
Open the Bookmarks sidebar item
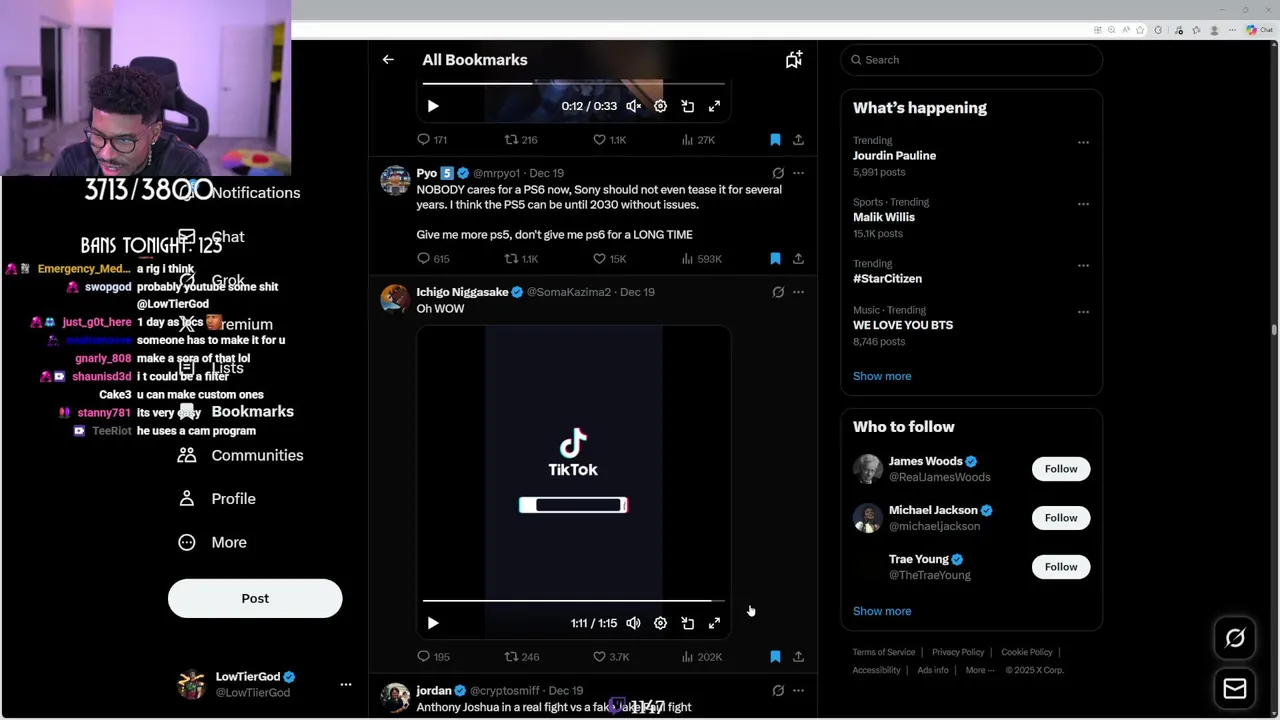click(236, 412)
